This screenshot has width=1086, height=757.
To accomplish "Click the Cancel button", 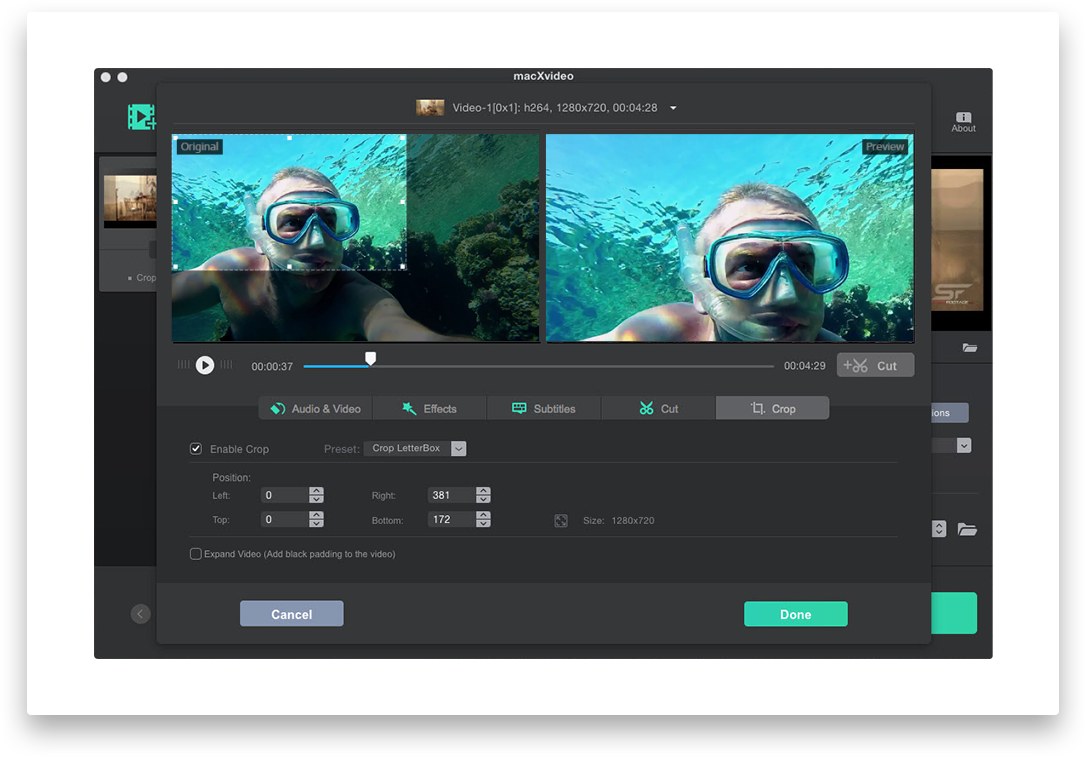I will click(291, 614).
